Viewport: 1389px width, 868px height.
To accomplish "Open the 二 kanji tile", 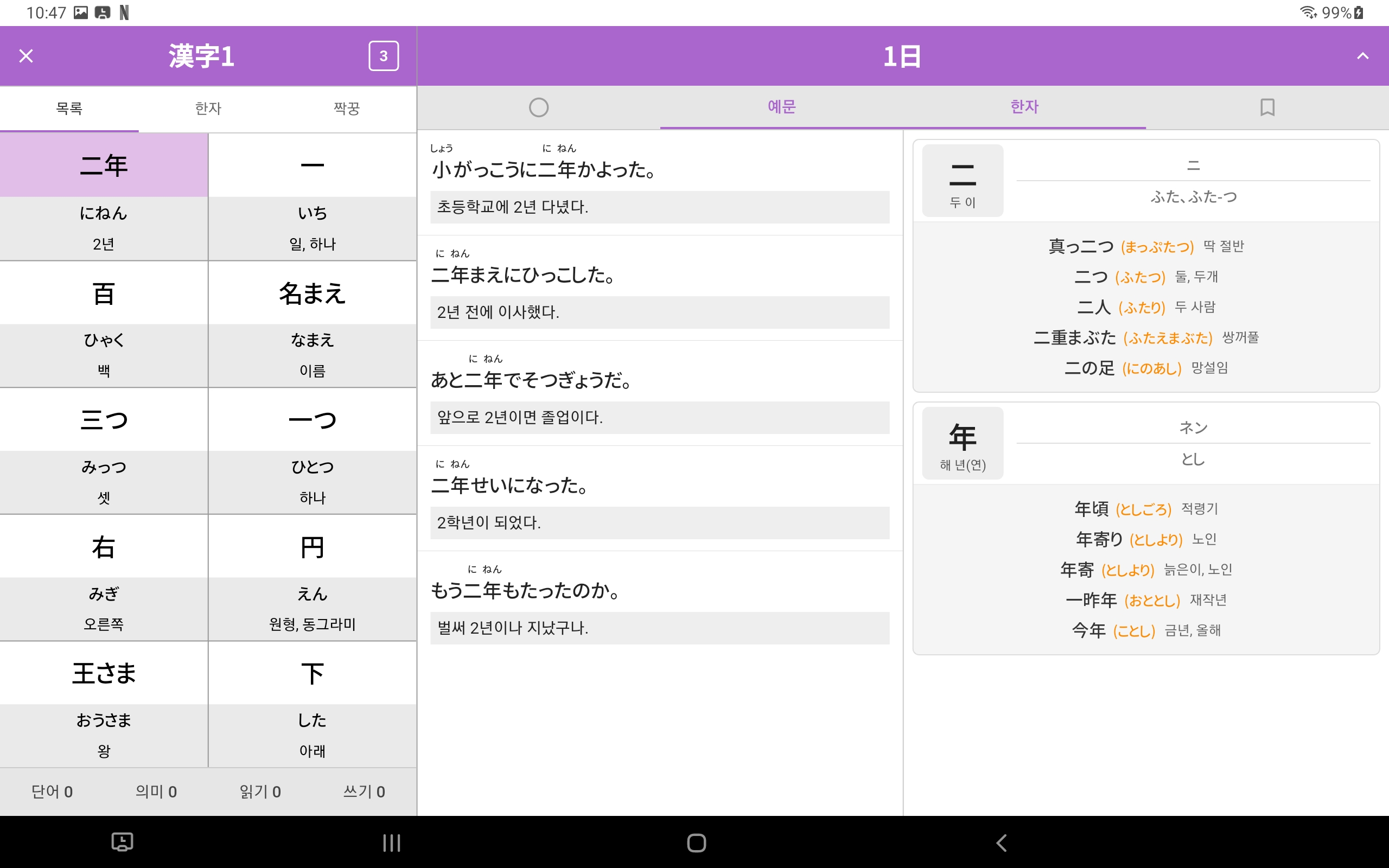I will [x=963, y=180].
